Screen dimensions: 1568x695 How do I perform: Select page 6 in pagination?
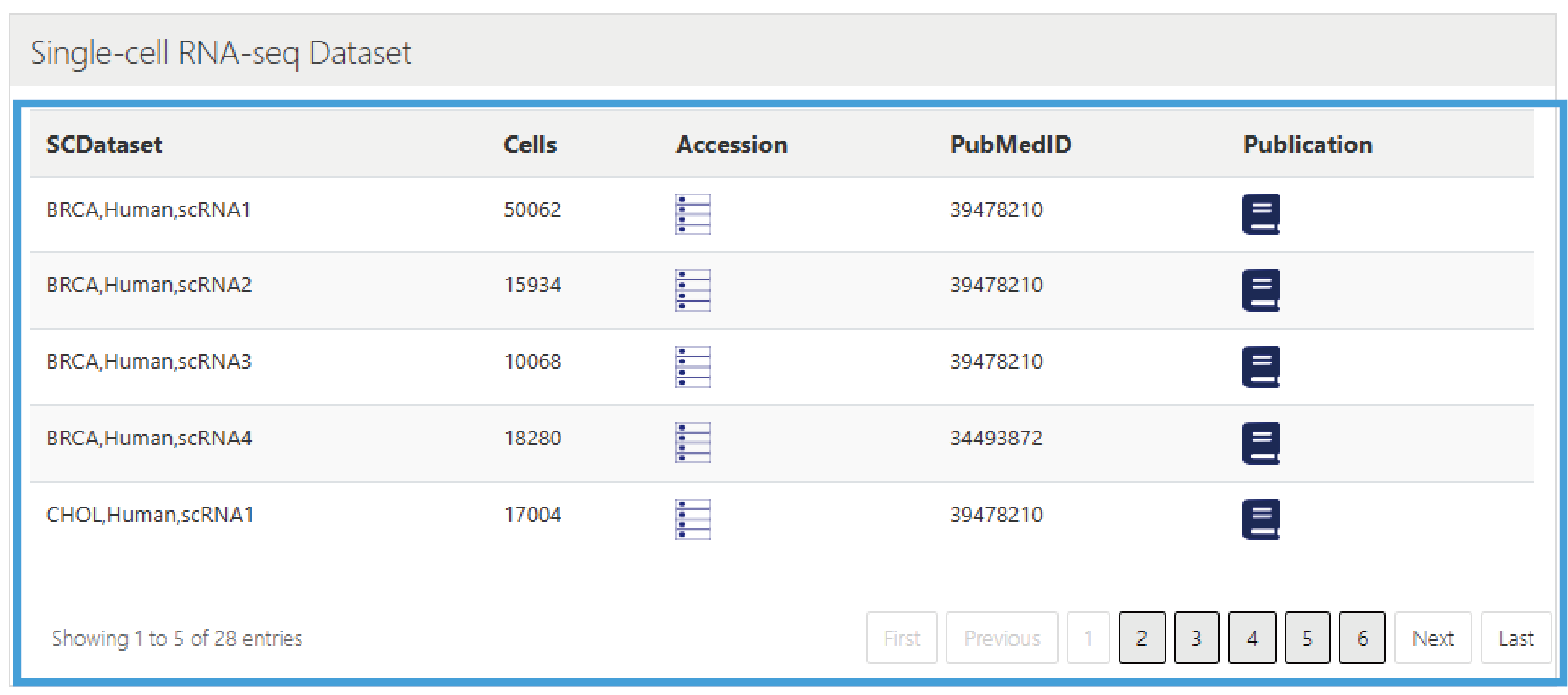tap(1362, 638)
